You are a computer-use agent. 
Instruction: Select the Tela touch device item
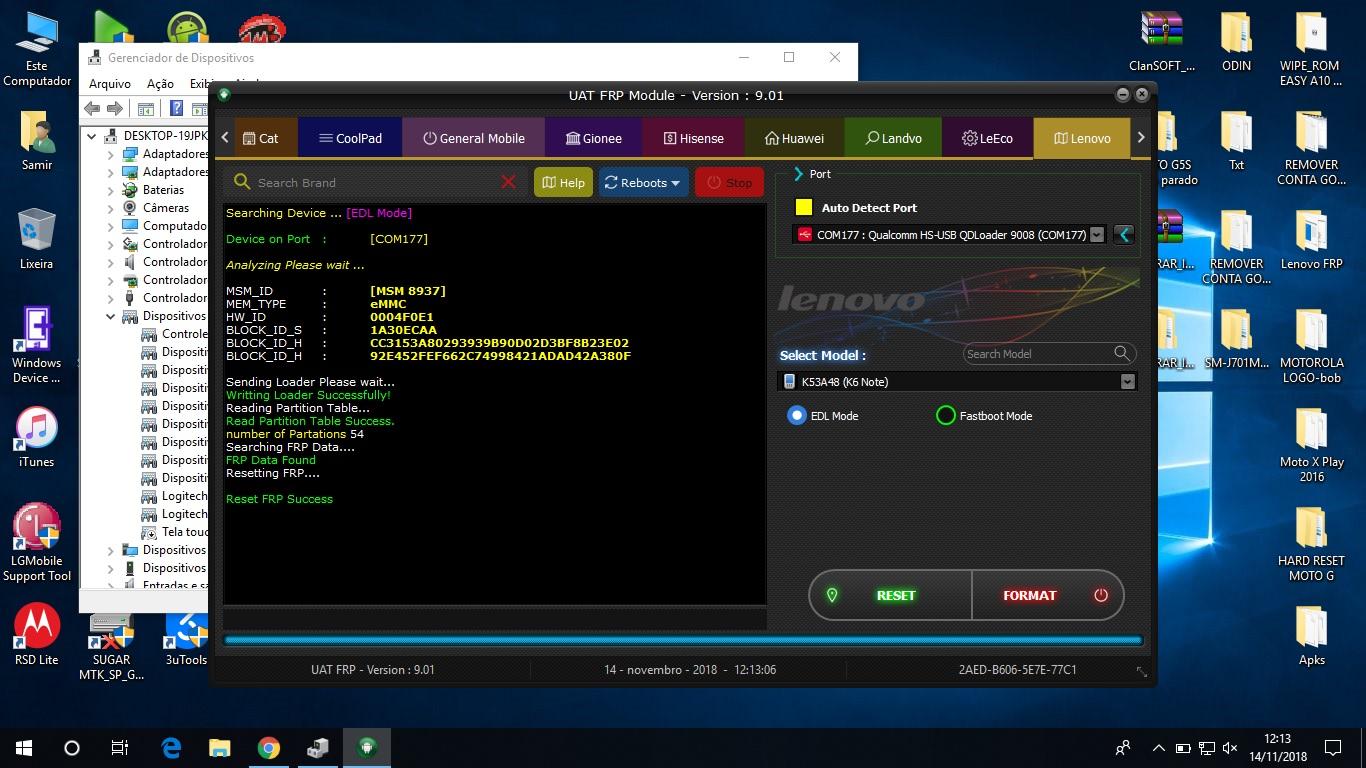[175, 532]
